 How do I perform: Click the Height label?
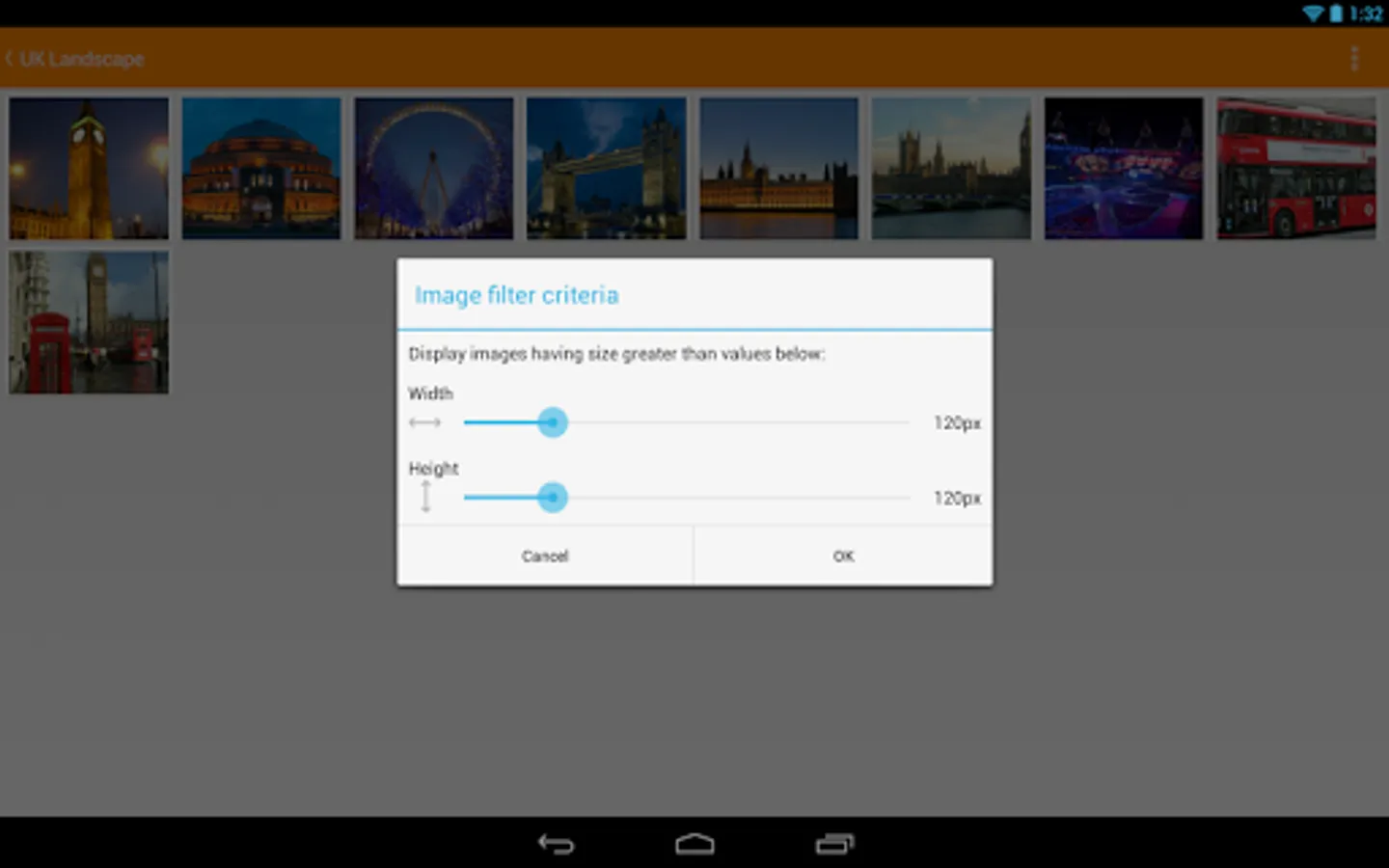(433, 469)
